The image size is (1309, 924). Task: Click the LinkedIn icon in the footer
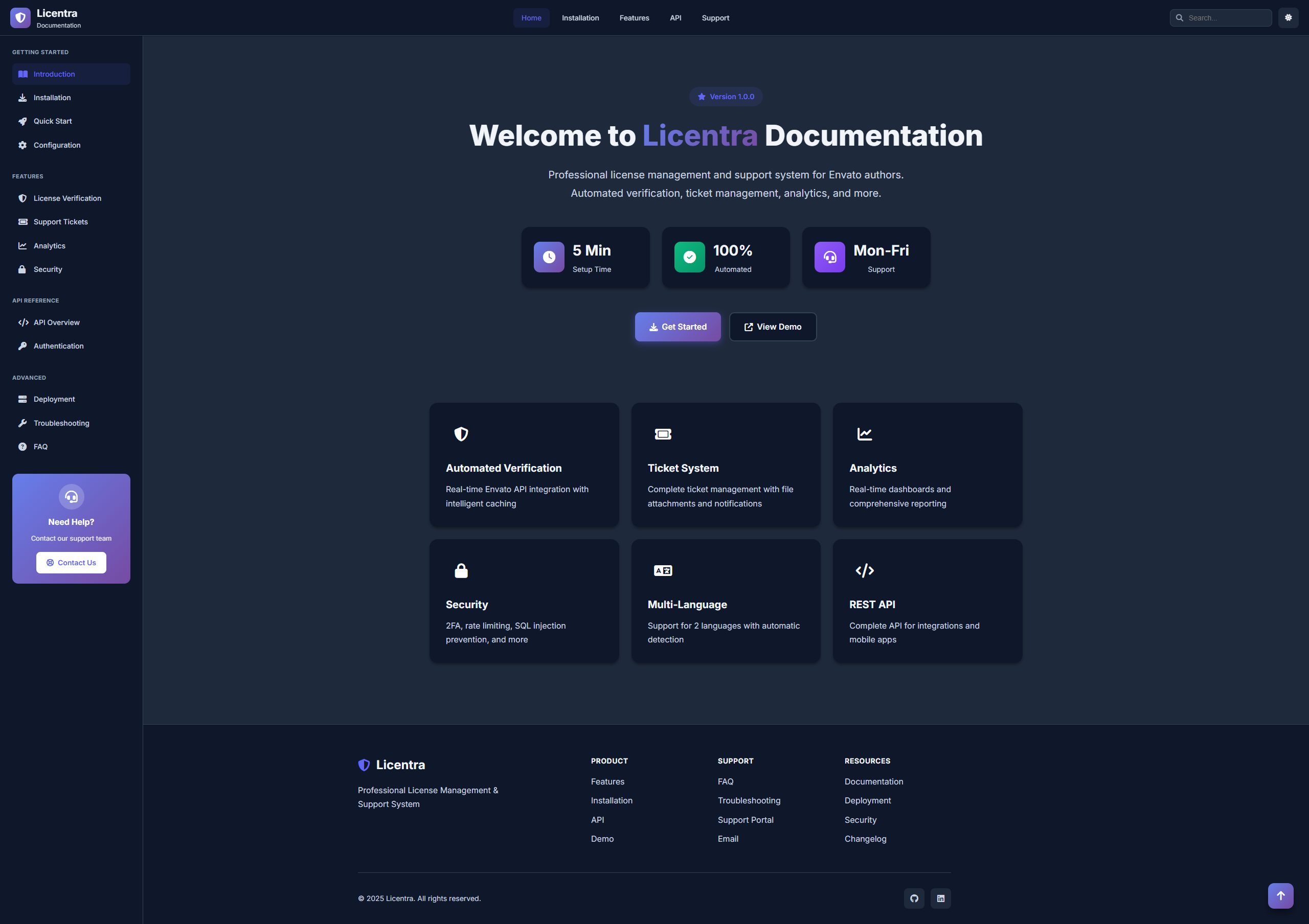[x=941, y=898]
